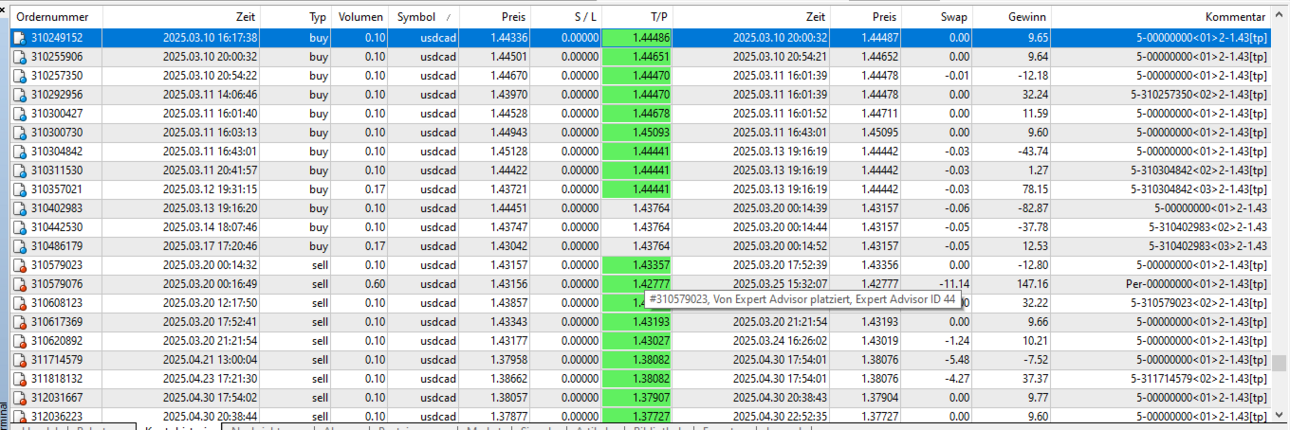Click Swap value -11.14
The height and width of the screenshot is (430, 1290).
point(954,284)
